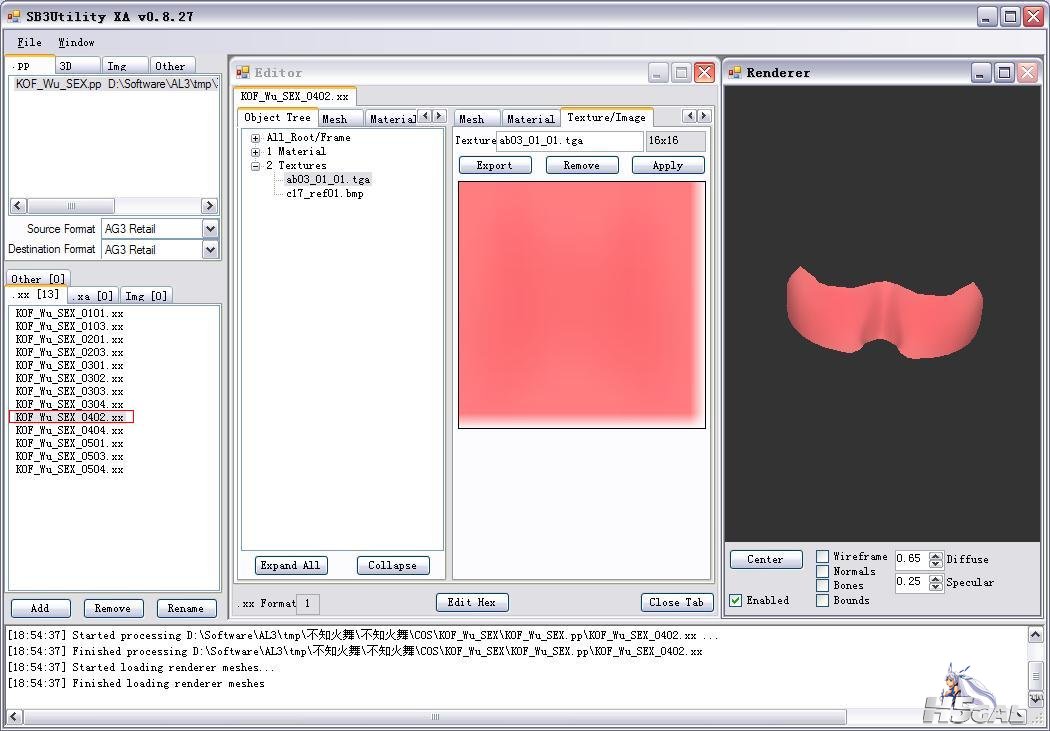
Task: Click right tab-scroll arrow in Texture/Image panel
Action: click(704, 116)
